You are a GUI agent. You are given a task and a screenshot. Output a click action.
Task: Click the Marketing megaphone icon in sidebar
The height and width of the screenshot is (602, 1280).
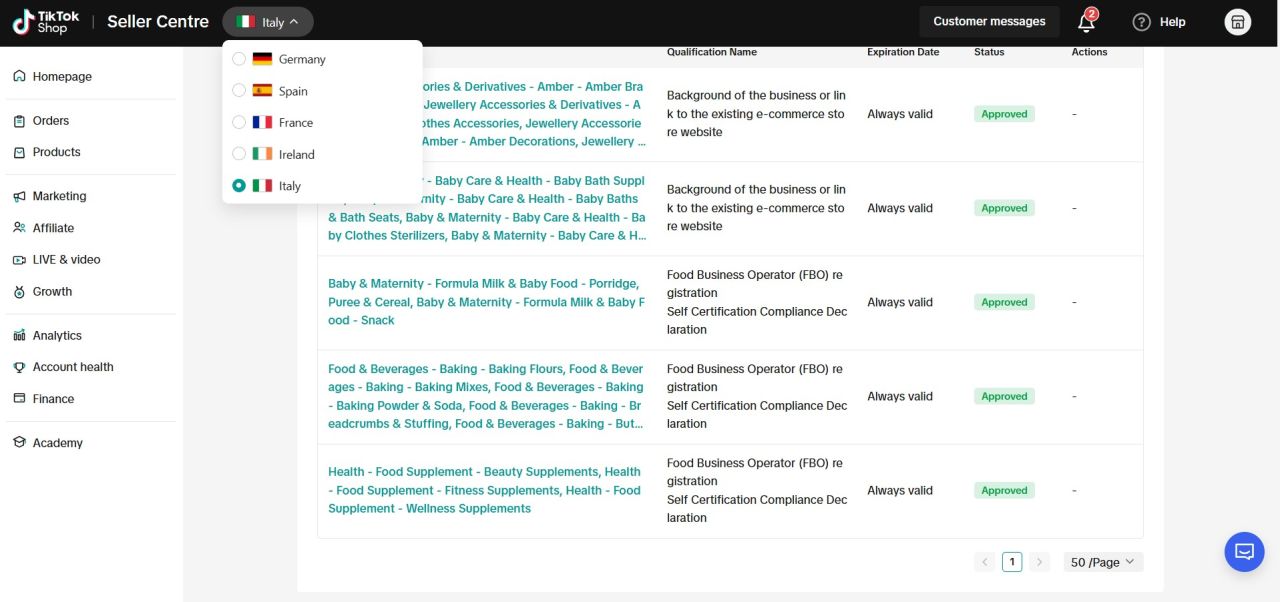tap(19, 197)
